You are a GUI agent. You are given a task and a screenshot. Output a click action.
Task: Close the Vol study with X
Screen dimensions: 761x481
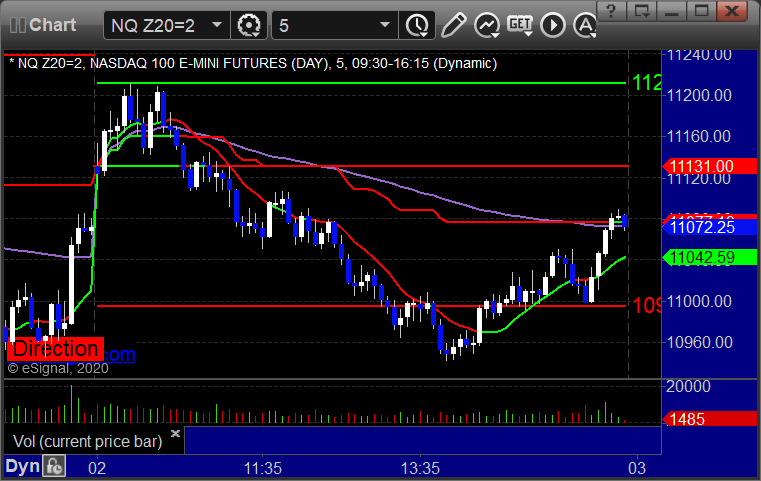(x=176, y=433)
